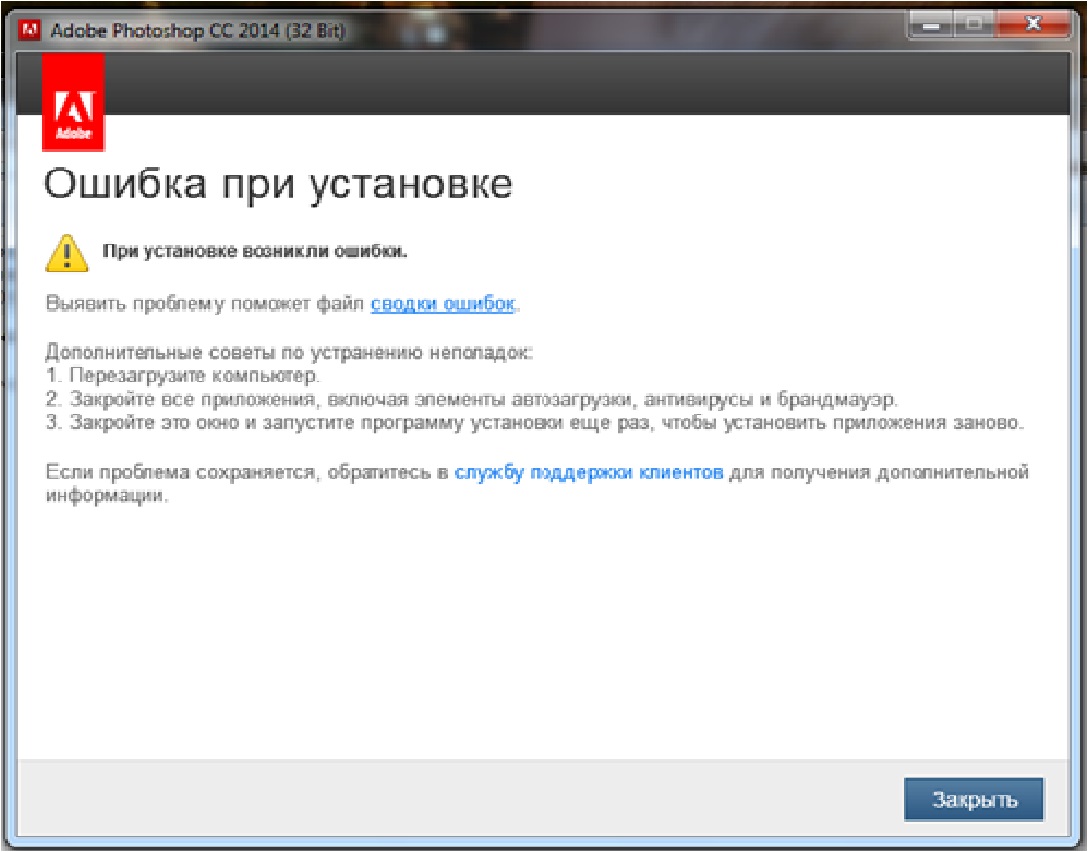Maximize the Photoshop installer window
This screenshot has width=1090, height=852.
point(975,25)
